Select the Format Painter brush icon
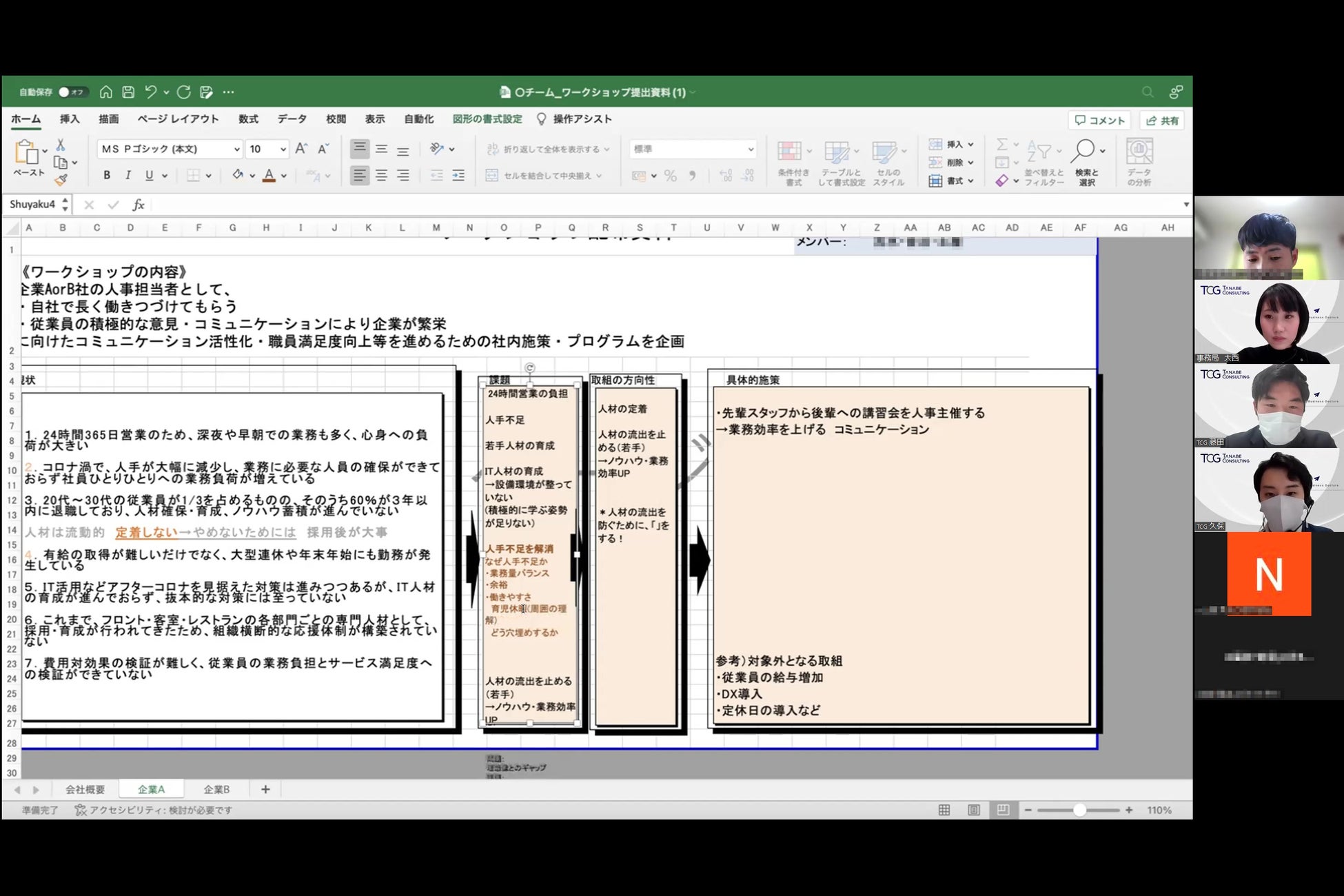 coord(61,180)
